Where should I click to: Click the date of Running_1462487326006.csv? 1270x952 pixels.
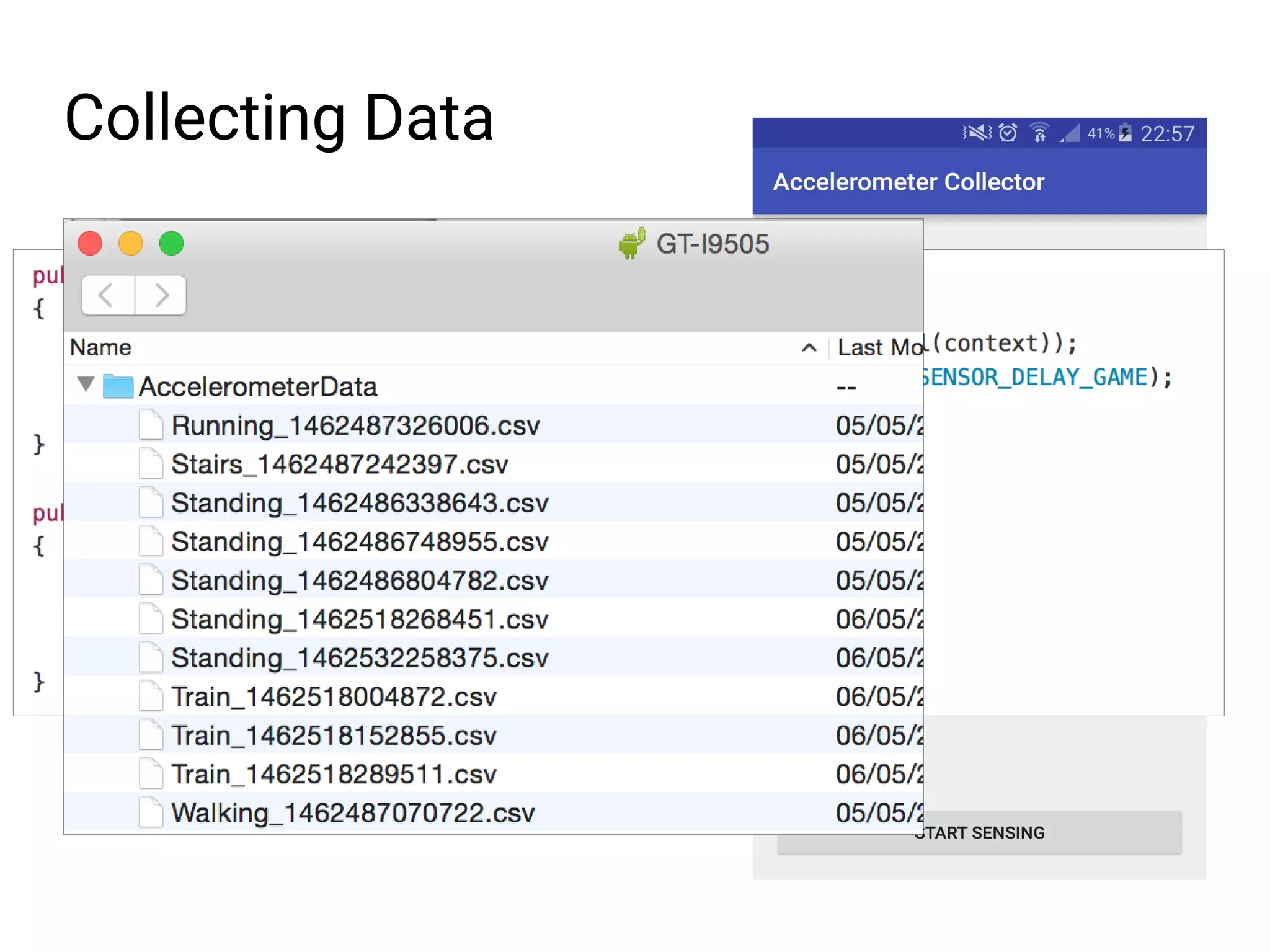[879, 425]
